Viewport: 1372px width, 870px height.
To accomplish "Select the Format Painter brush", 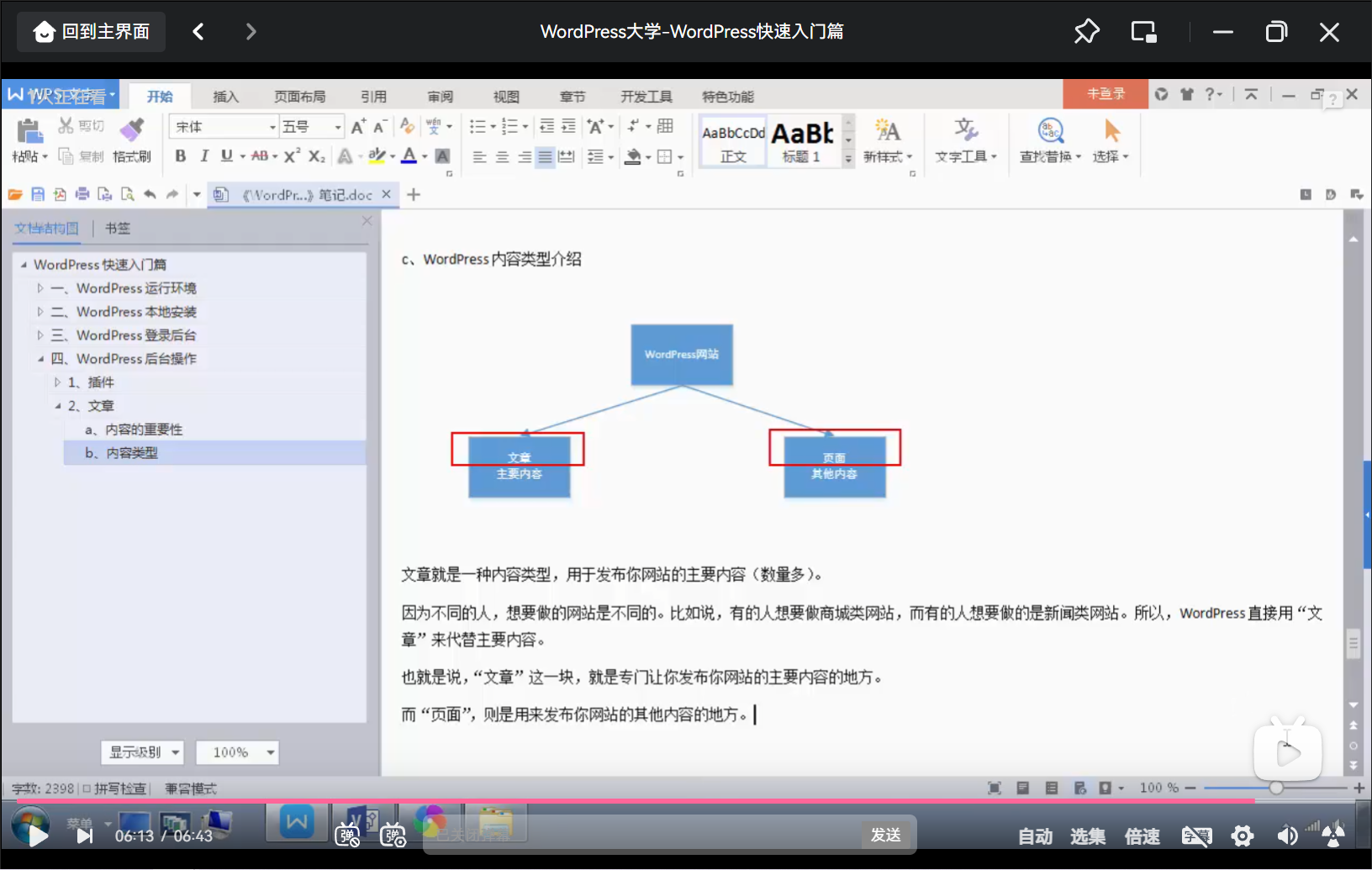I will (132, 130).
